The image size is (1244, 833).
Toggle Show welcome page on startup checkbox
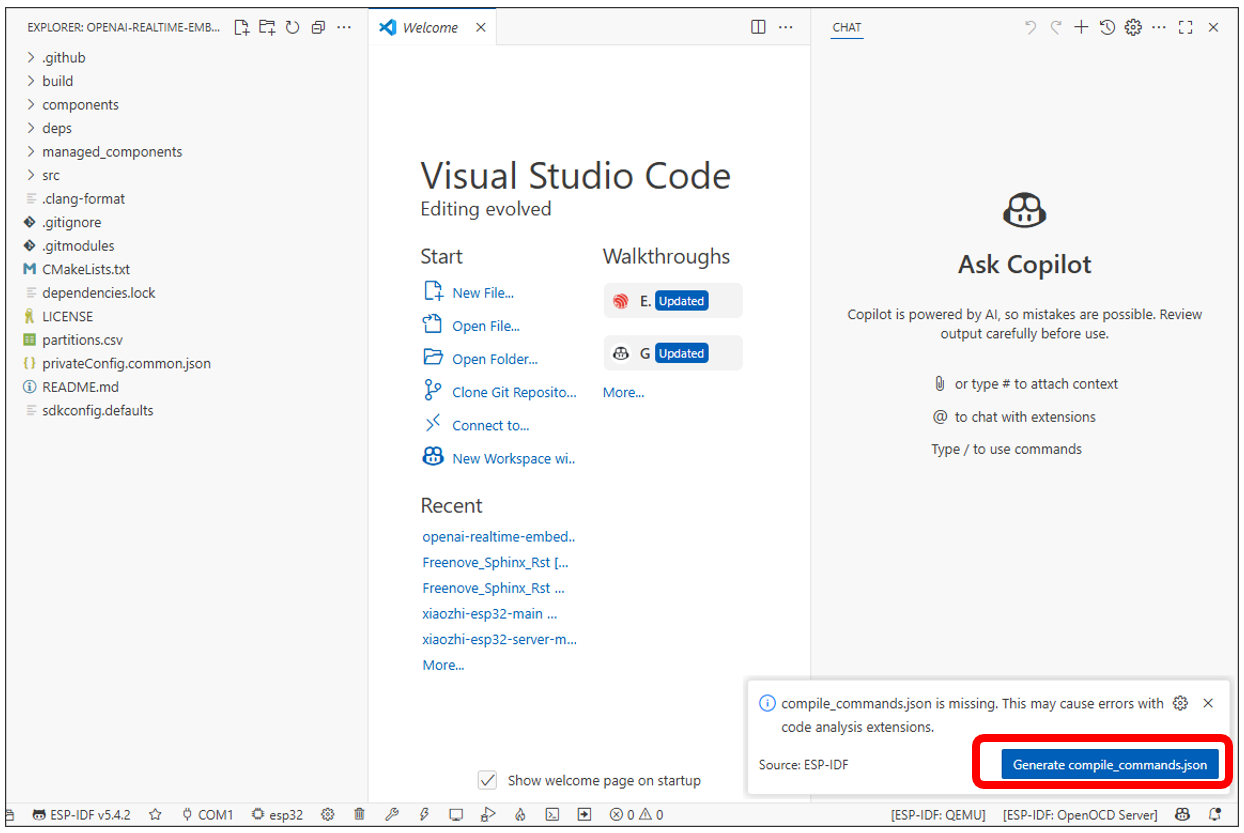tap(487, 780)
